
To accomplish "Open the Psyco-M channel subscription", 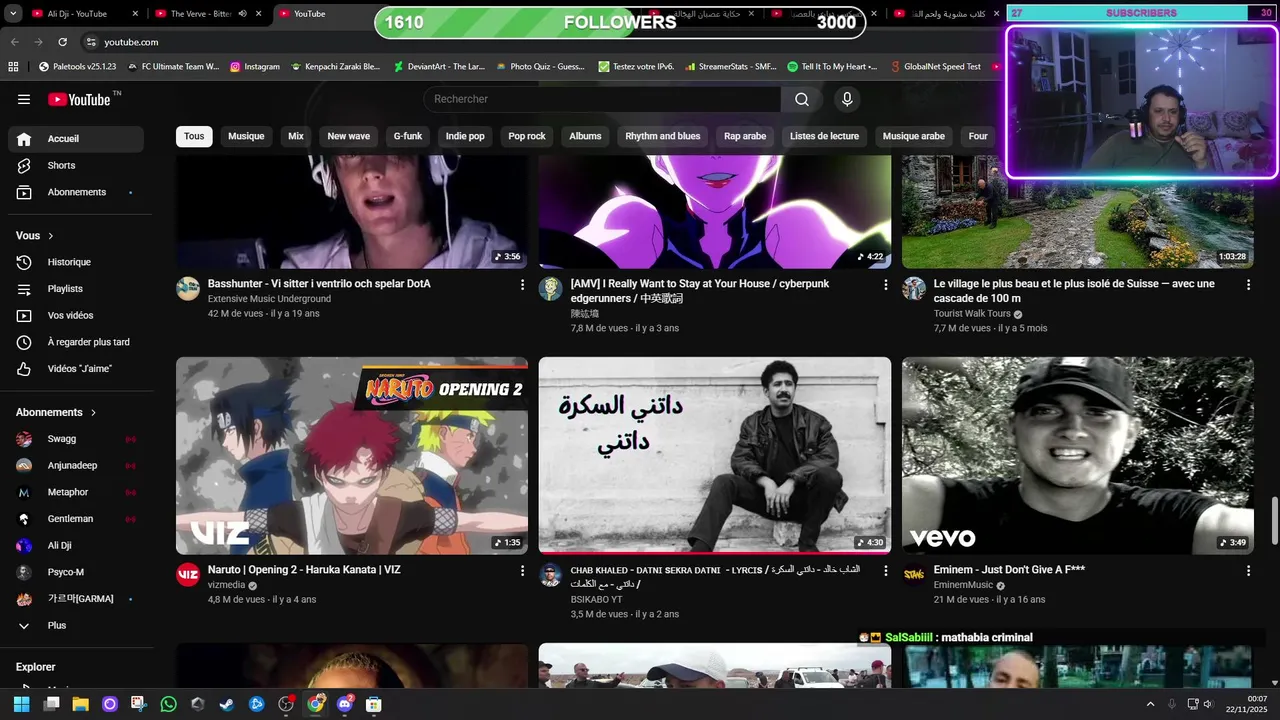I will (75, 572).
